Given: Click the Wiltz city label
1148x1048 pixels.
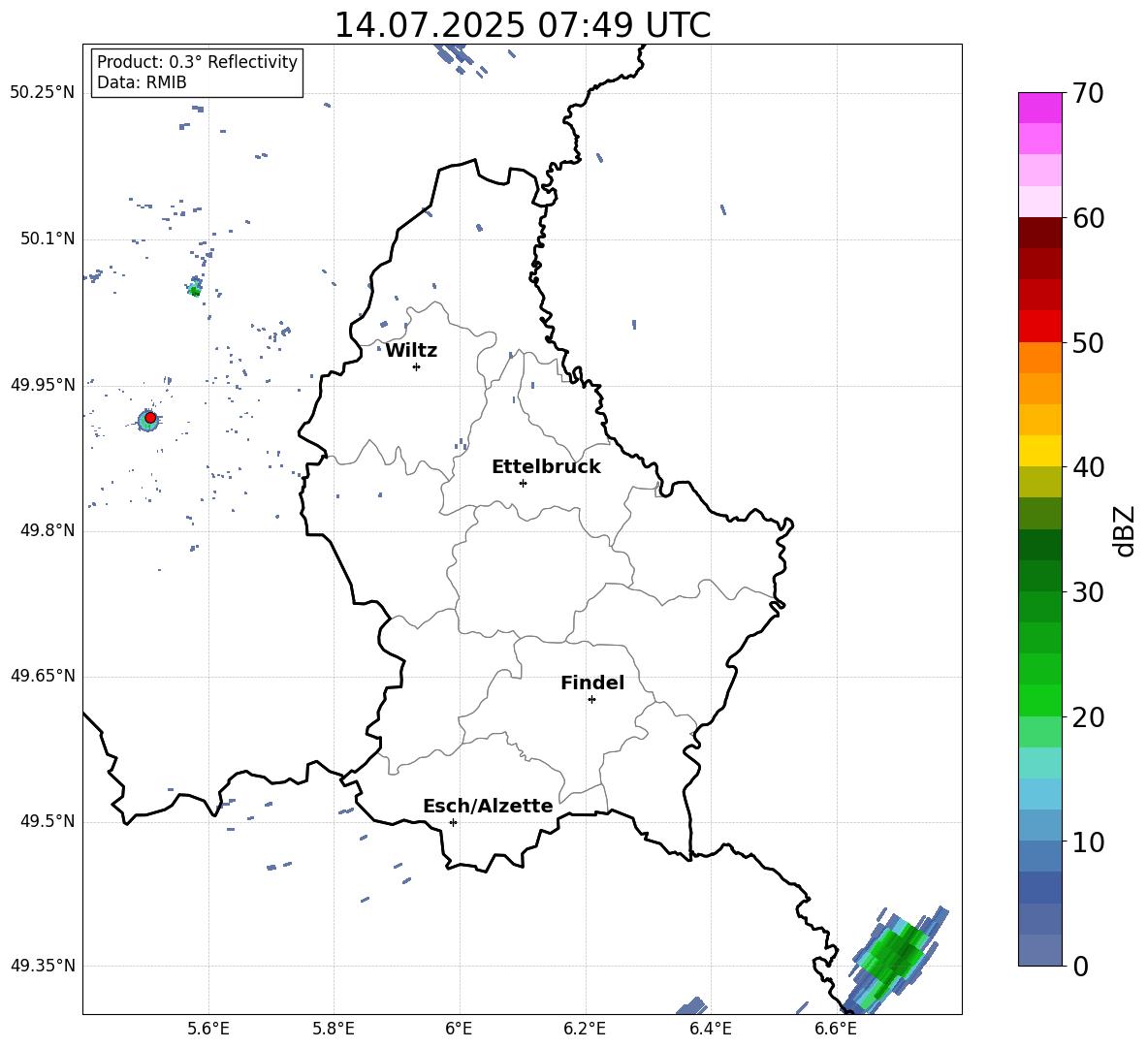Looking at the screenshot, I should tap(411, 351).
